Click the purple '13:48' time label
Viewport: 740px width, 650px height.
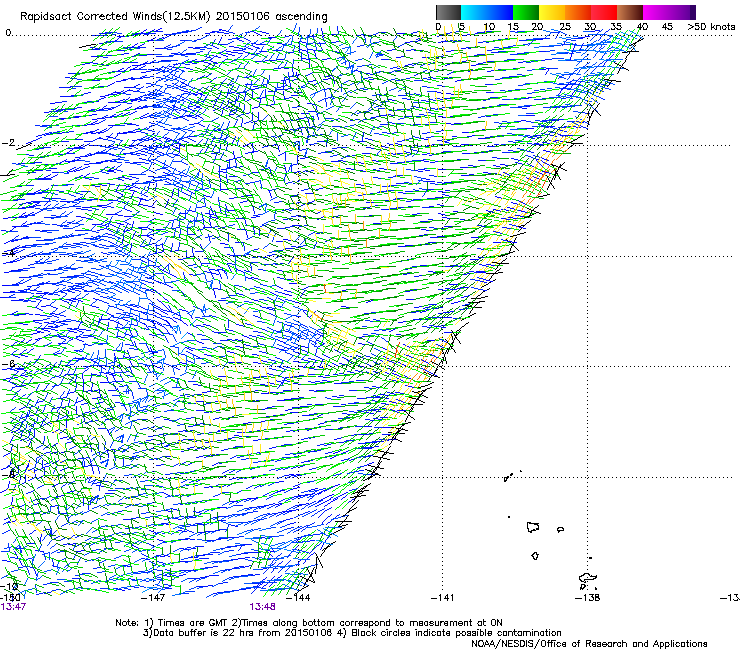[x=262, y=607]
